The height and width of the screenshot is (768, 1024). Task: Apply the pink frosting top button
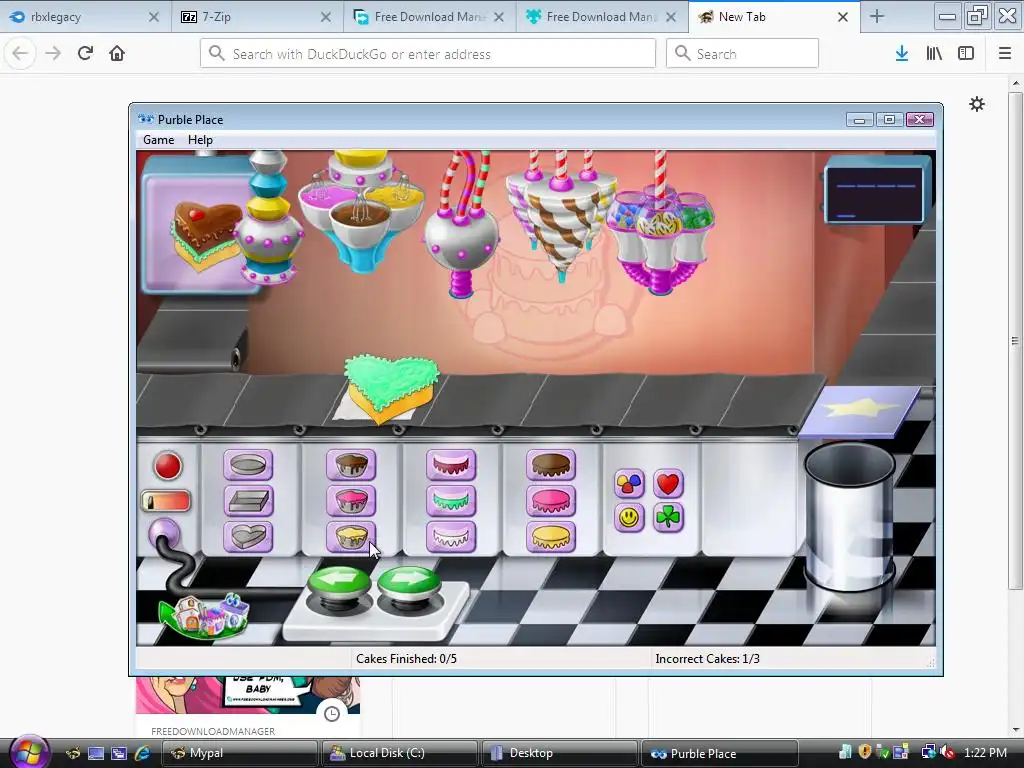551,502
